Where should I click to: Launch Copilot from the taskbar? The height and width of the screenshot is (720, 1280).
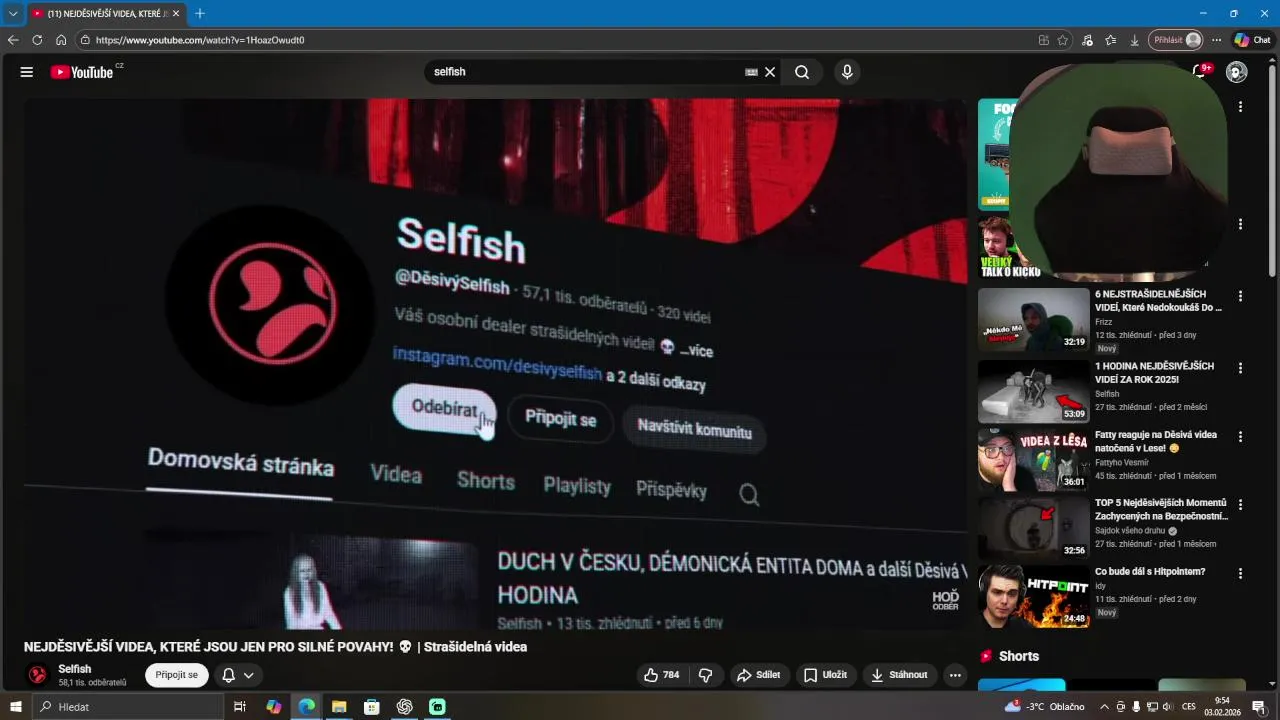[x=273, y=706]
